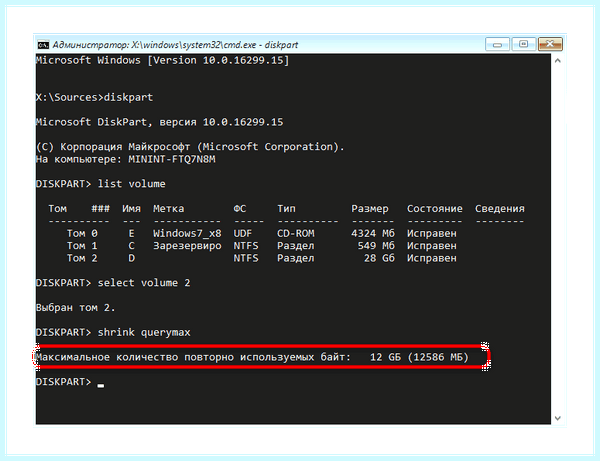This screenshot has height=461, width=600.
Task: Click the 'Том' column header
Action: point(57,209)
